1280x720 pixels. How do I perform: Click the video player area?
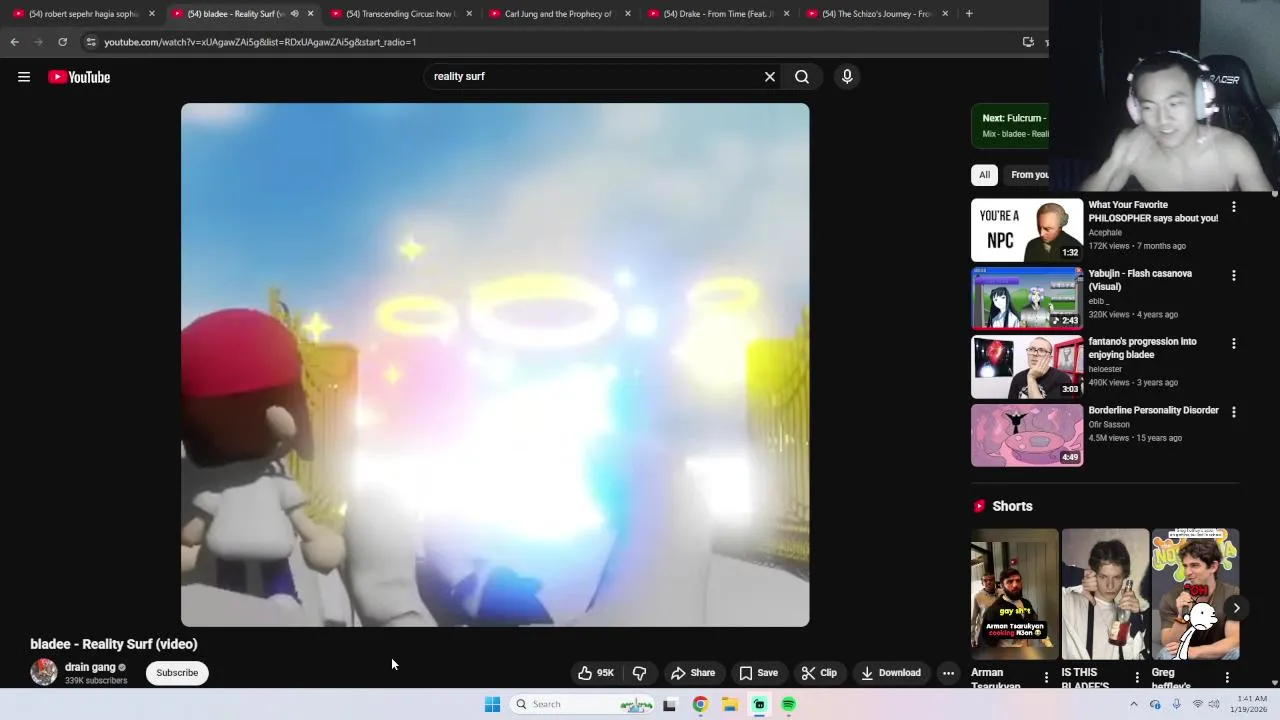pyautogui.click(x=495, y=365)
